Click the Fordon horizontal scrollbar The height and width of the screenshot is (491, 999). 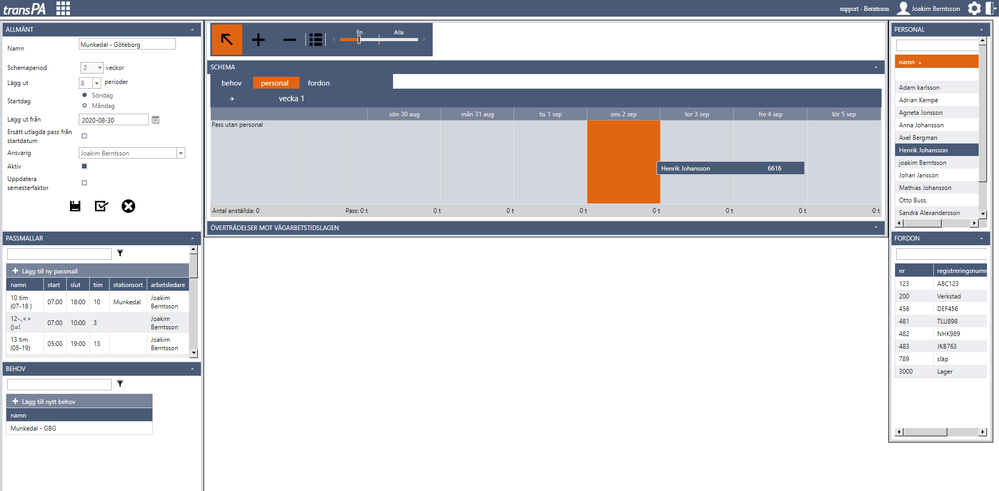tap(940, 432)
